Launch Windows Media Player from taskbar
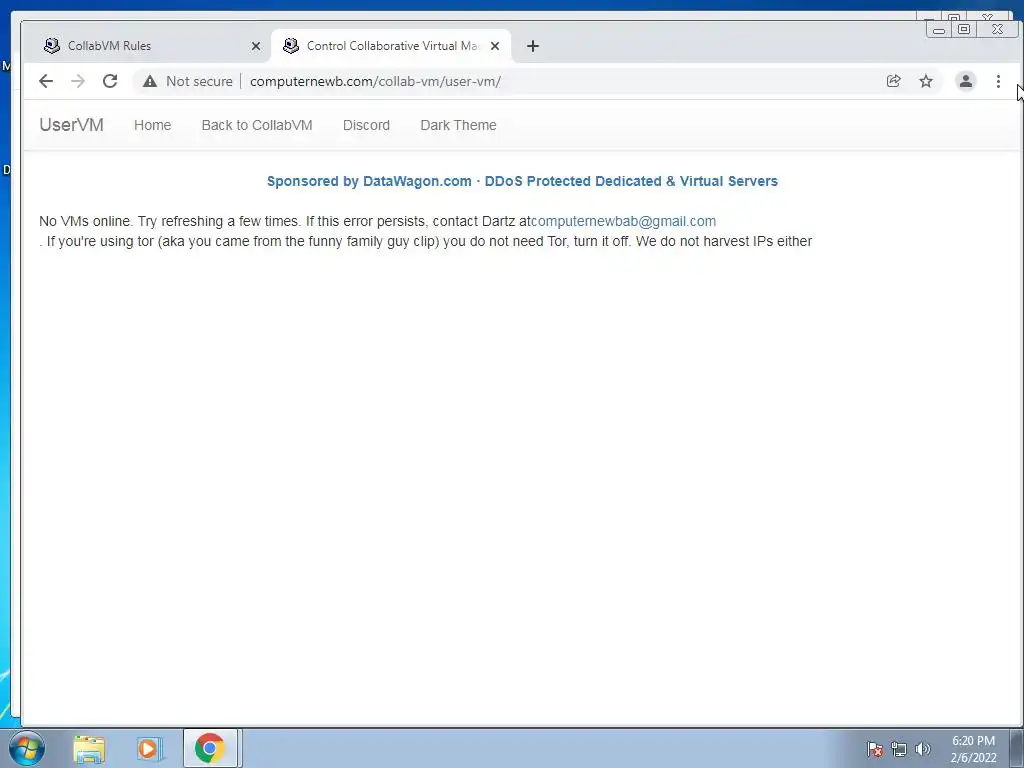The height and width of the screenshot is (768, 1024). tap(148, 749)
